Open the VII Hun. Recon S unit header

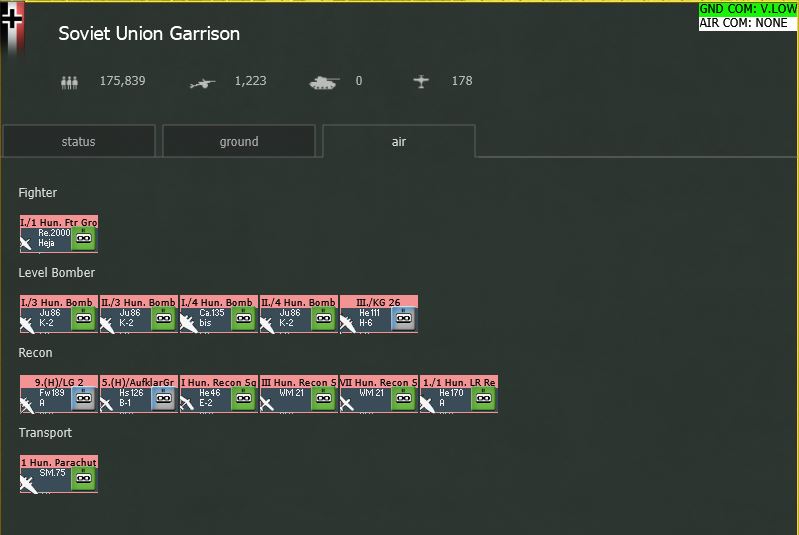tap(379, 382)
